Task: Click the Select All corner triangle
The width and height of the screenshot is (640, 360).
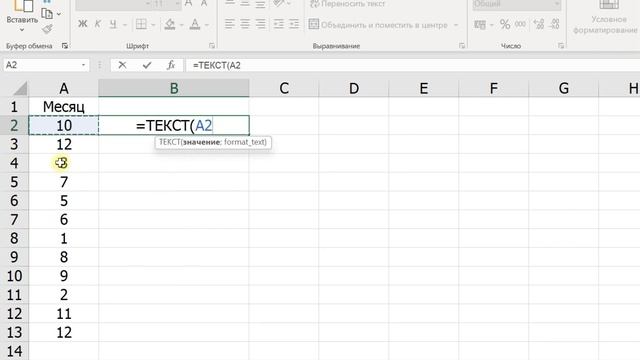Action: tap(19, 89)
